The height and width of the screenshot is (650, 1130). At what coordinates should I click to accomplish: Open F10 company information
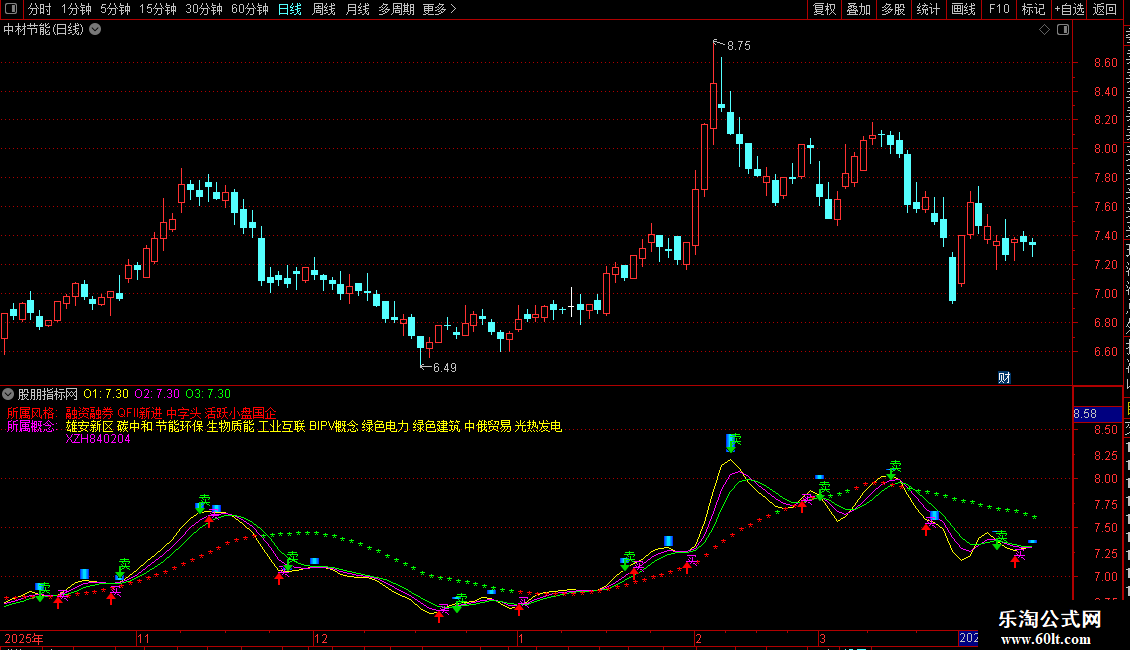(x=999, y=9)
